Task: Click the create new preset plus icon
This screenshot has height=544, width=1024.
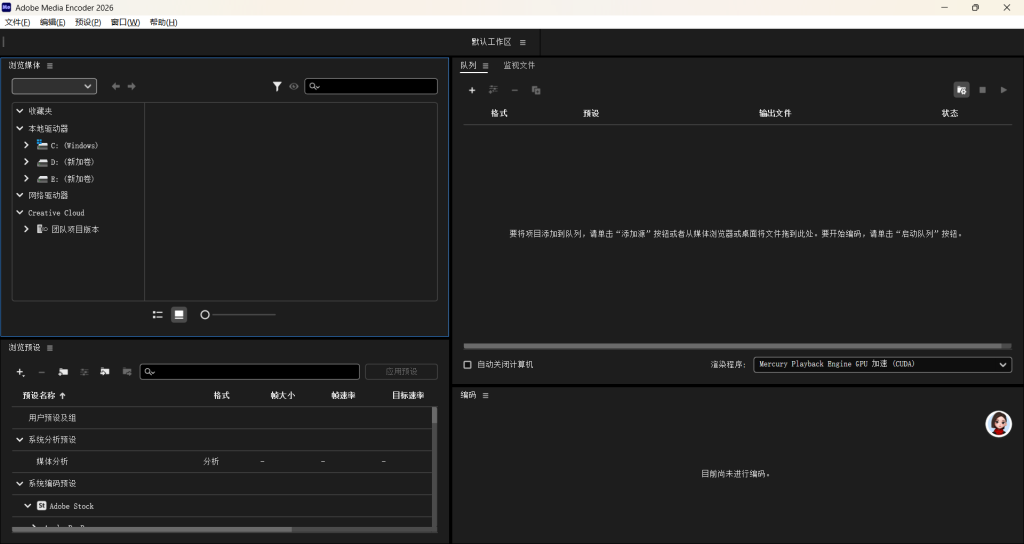Action: [20, 372]
